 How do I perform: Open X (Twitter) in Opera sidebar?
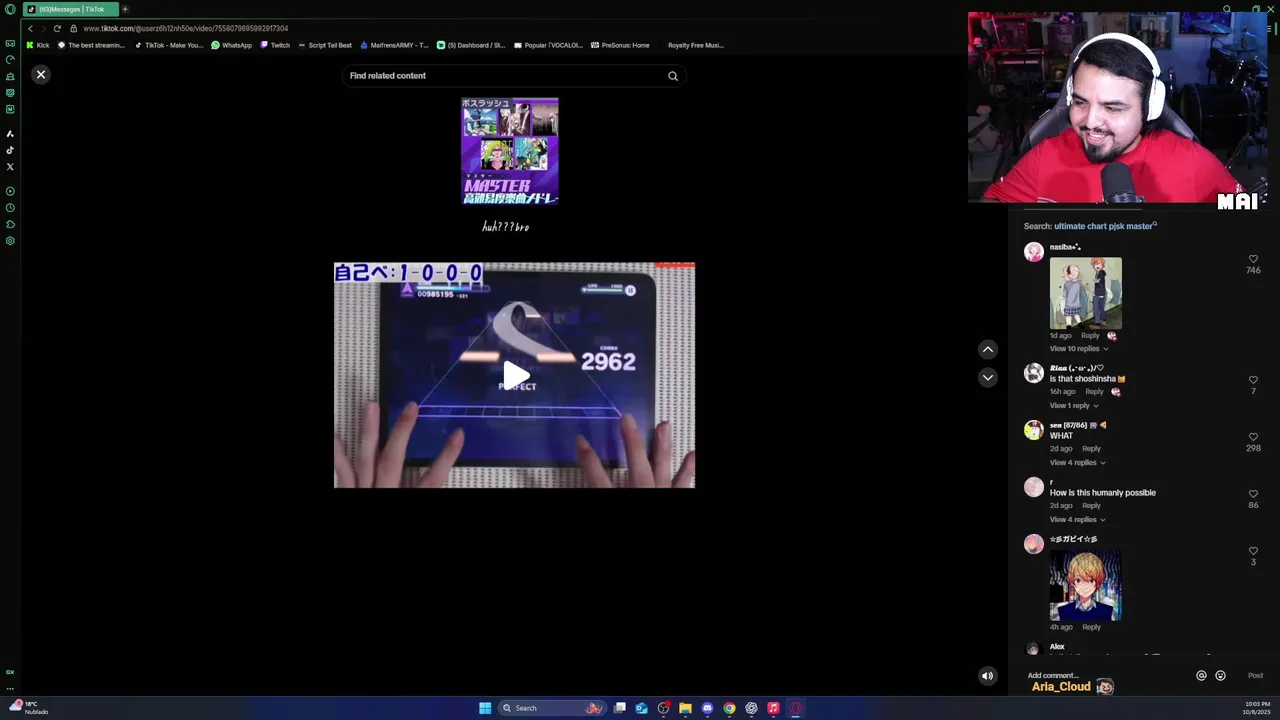coord(10,167)
